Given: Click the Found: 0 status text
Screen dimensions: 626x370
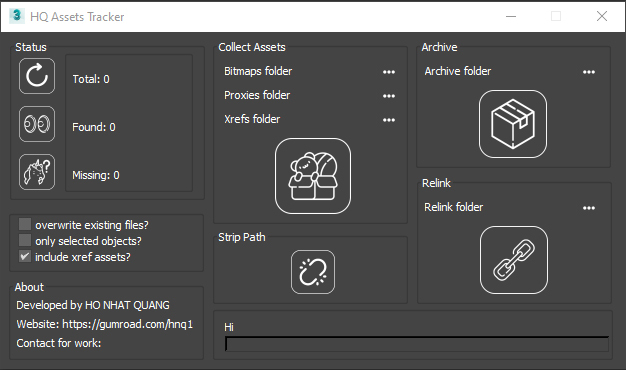Looking at the screenshot, I should pos(94,127).
